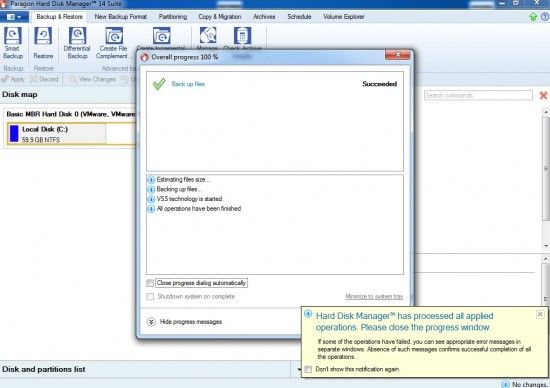This screenshot has height=388, width=550.
Task: Open the help question mark icon
Action: 545,16
